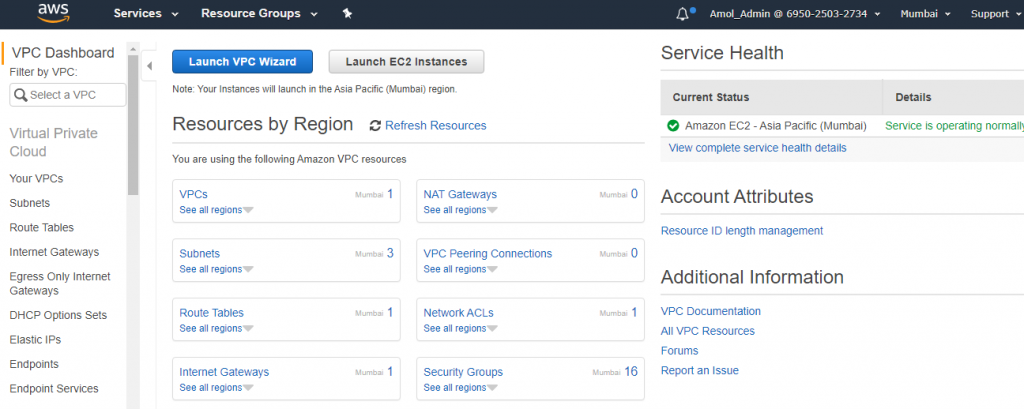
Task: Click Service is operating normally status text
Action: 954,125
